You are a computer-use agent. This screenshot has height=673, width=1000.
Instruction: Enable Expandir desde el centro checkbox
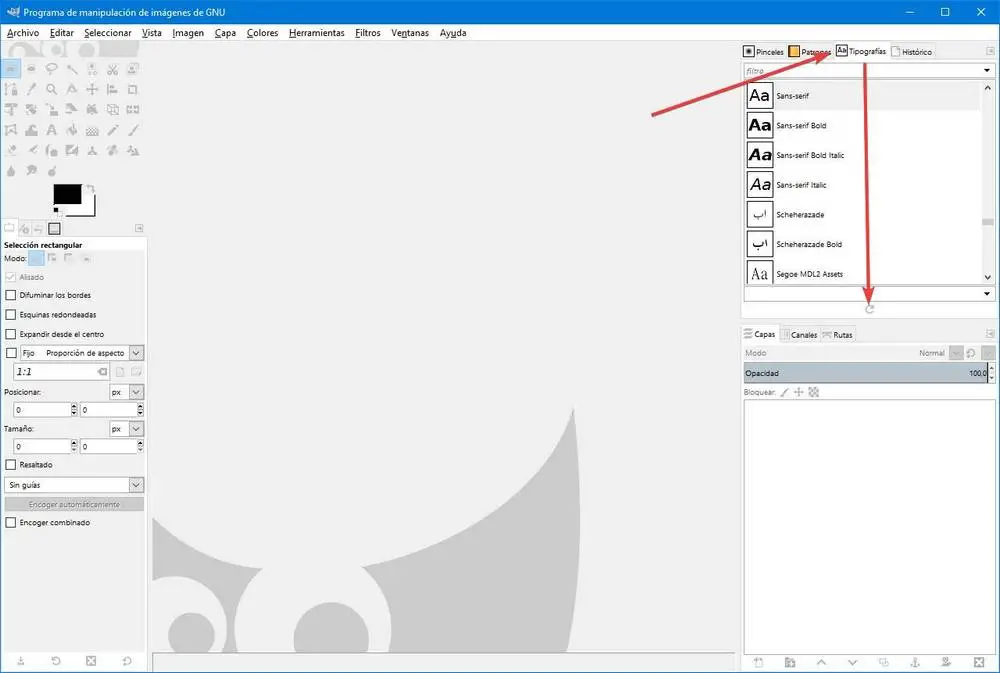click(x=11, y=334)
